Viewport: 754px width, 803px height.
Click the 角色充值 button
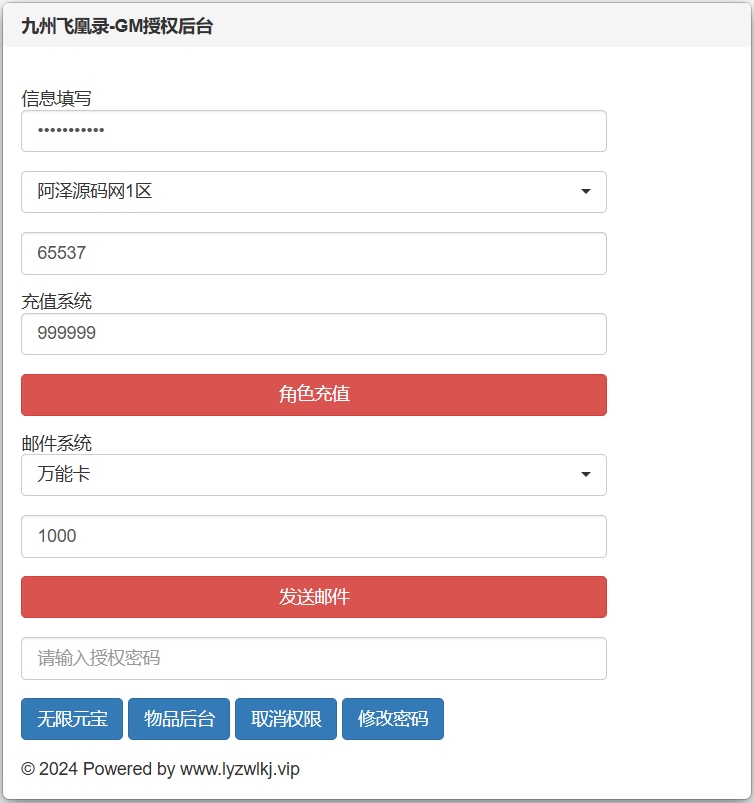(x=313, y=395)
